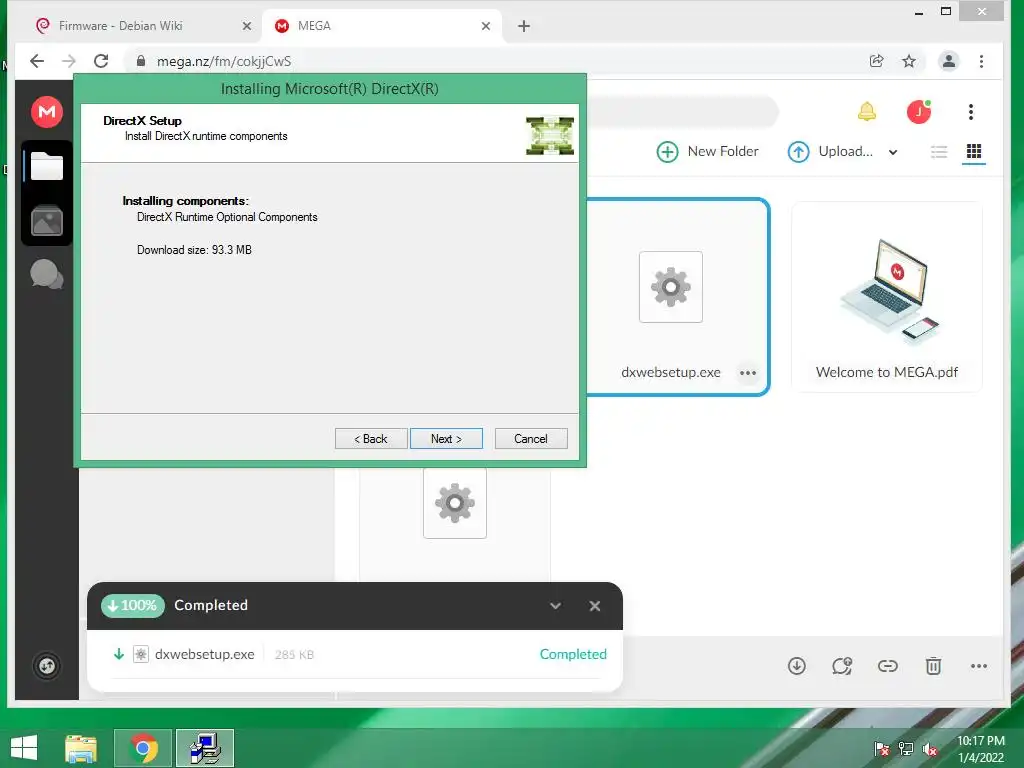The height and width of the screenshot is (768, 1024).
Task: Switch MEGA to grid view
Action: [974, 152]
